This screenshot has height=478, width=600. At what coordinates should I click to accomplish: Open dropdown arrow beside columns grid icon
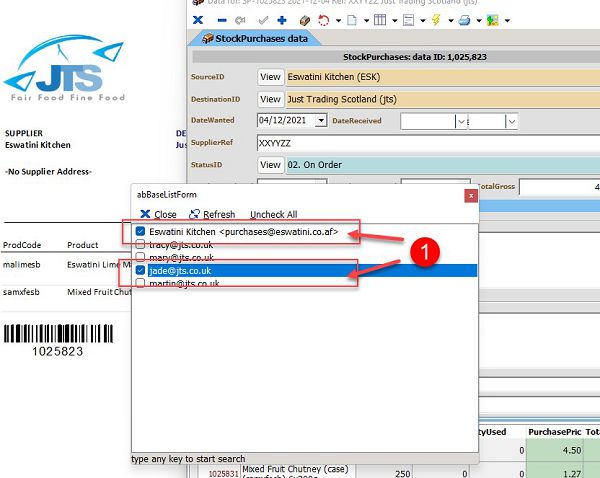(x=395, y=21)
